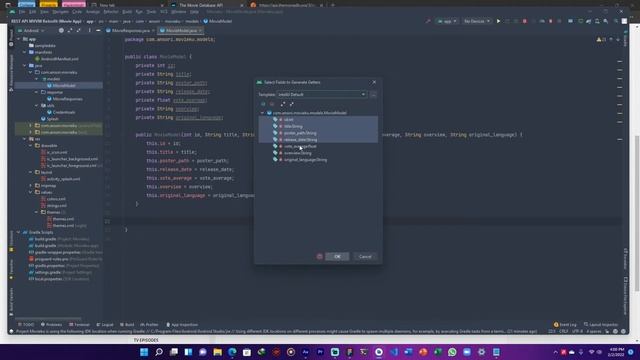The height and width of the screenshot is (360, 640).
Task: Open the Android project view dropdown
Action: pos(31,31)
